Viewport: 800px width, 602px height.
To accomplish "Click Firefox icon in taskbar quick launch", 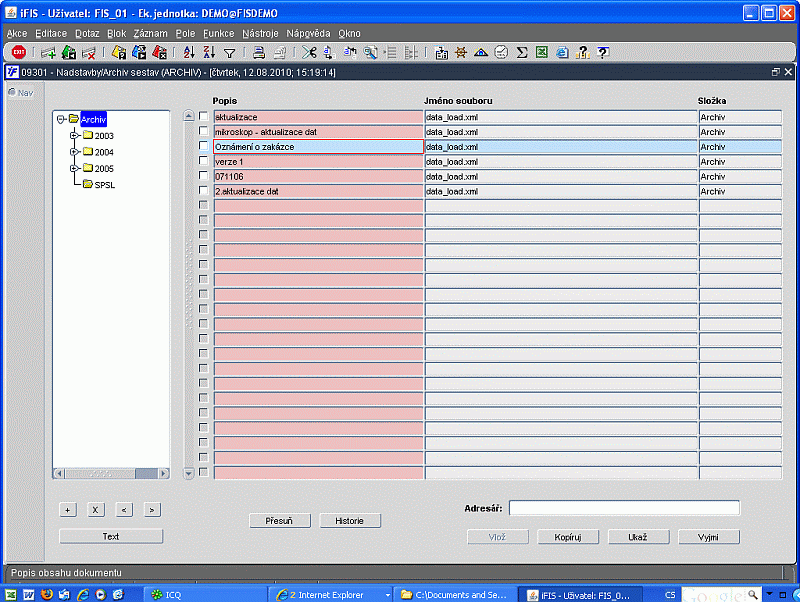I will [46, 594].
